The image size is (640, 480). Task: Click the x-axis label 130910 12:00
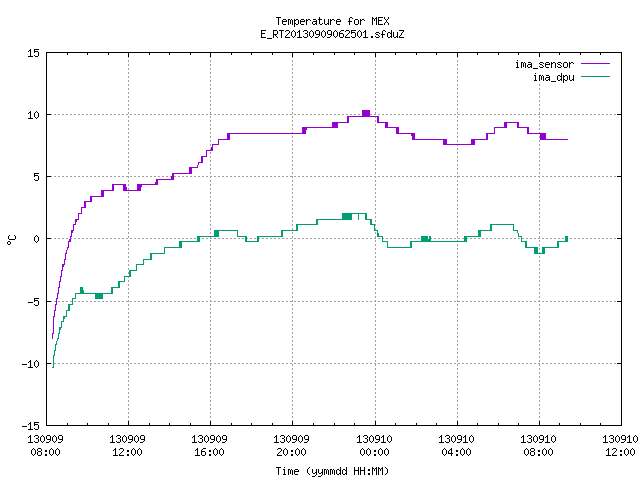(x=620, y=446)
